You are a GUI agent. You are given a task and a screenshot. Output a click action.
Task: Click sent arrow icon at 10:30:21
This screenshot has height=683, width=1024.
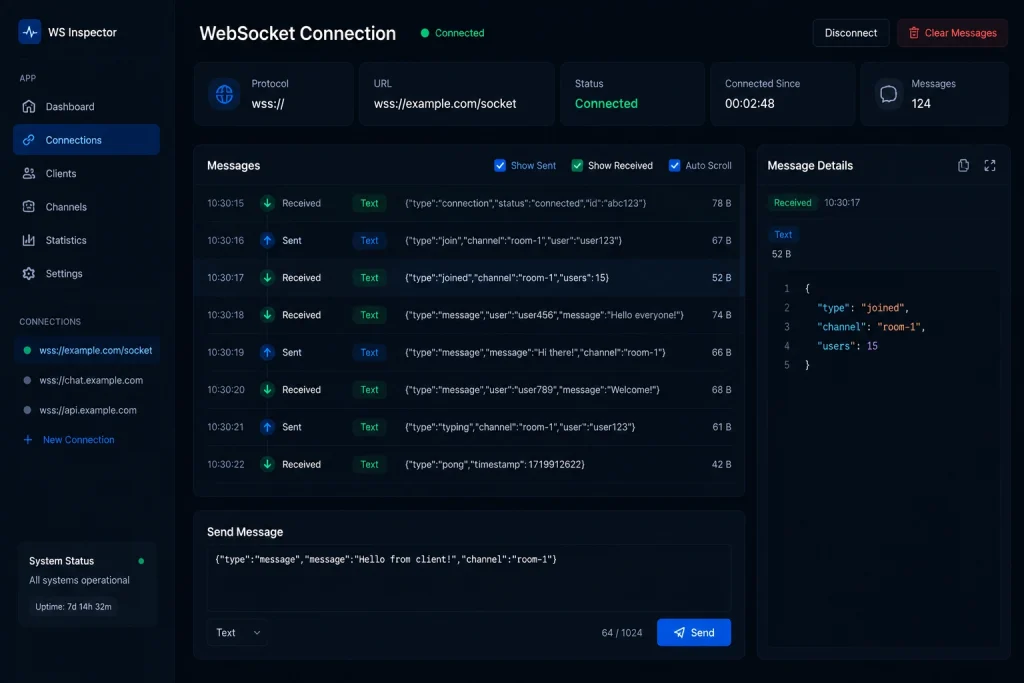267,426
